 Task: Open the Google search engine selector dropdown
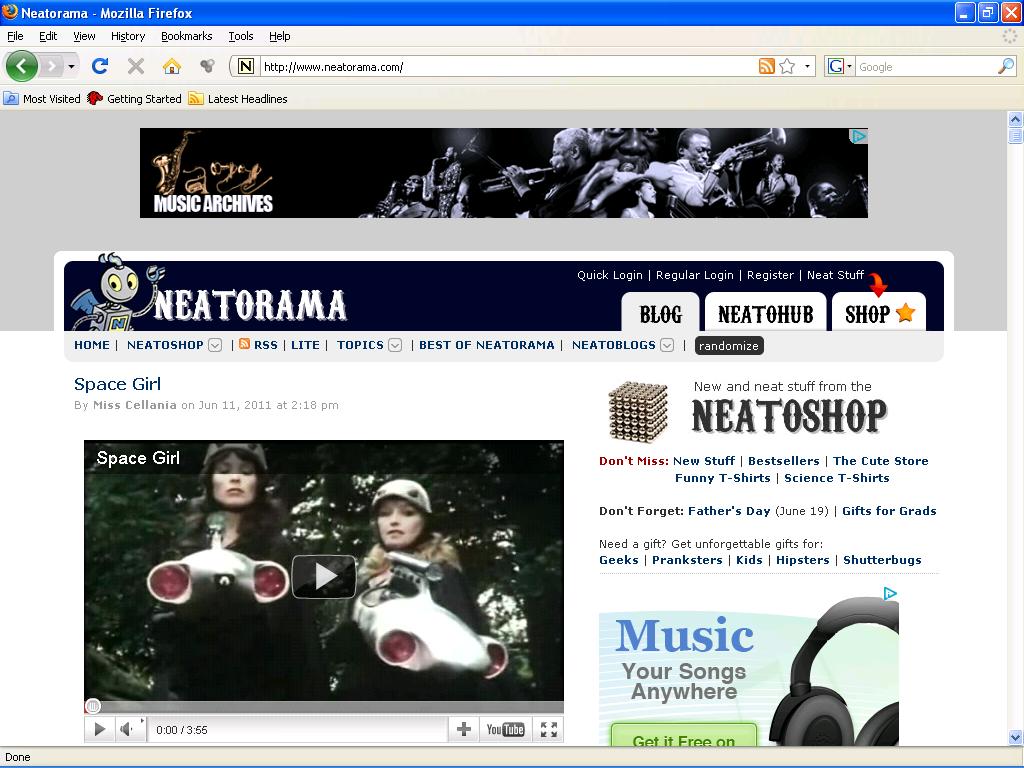tap(839, 66)
